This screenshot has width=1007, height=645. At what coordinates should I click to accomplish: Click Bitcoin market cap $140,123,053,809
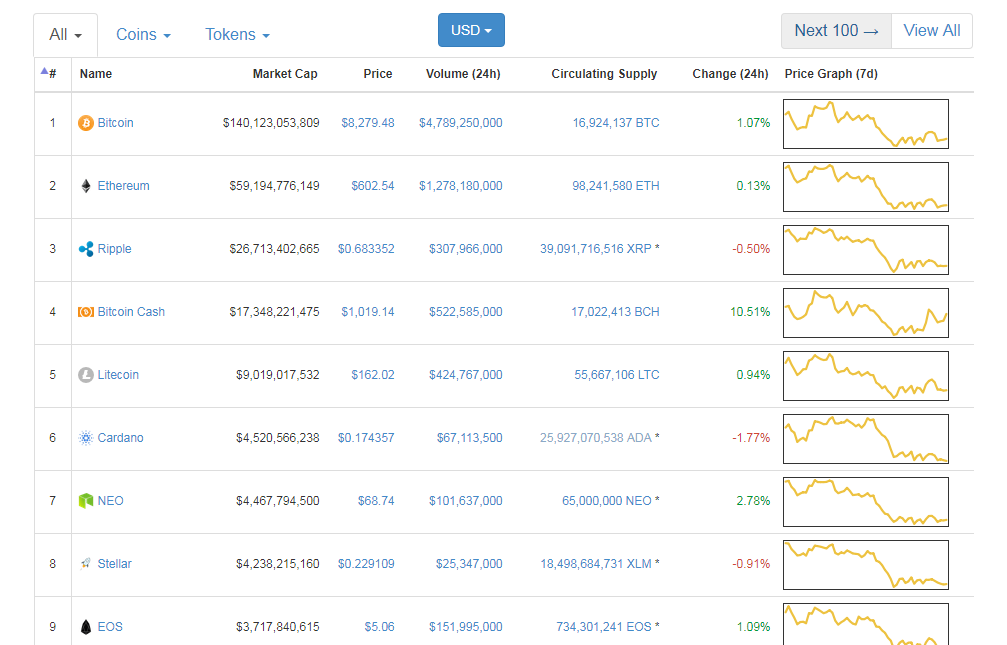[271, 123]
